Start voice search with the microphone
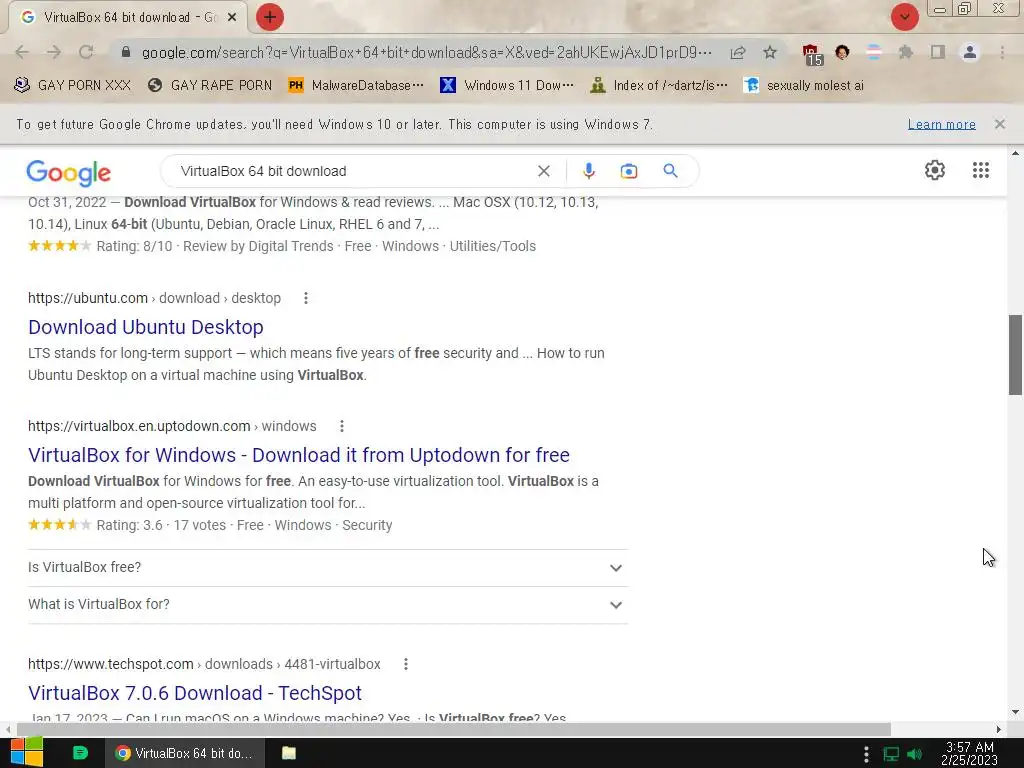 coord(588,171)
